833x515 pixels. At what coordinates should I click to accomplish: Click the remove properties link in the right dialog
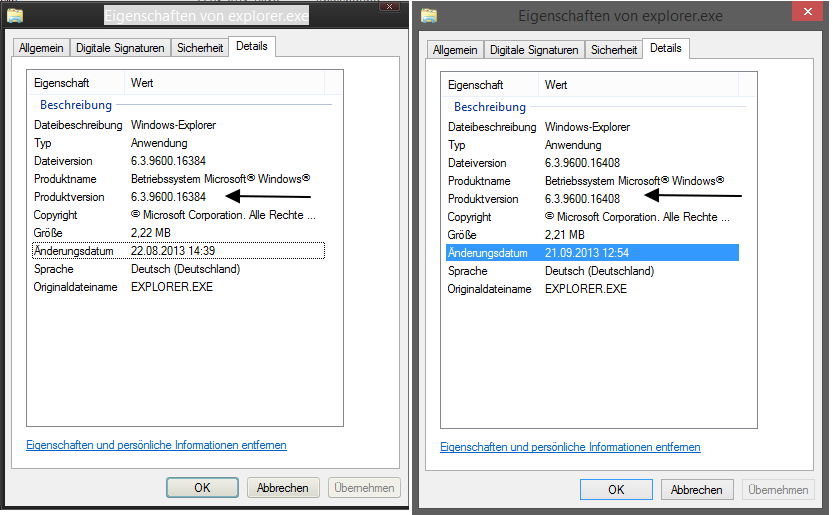570,447
